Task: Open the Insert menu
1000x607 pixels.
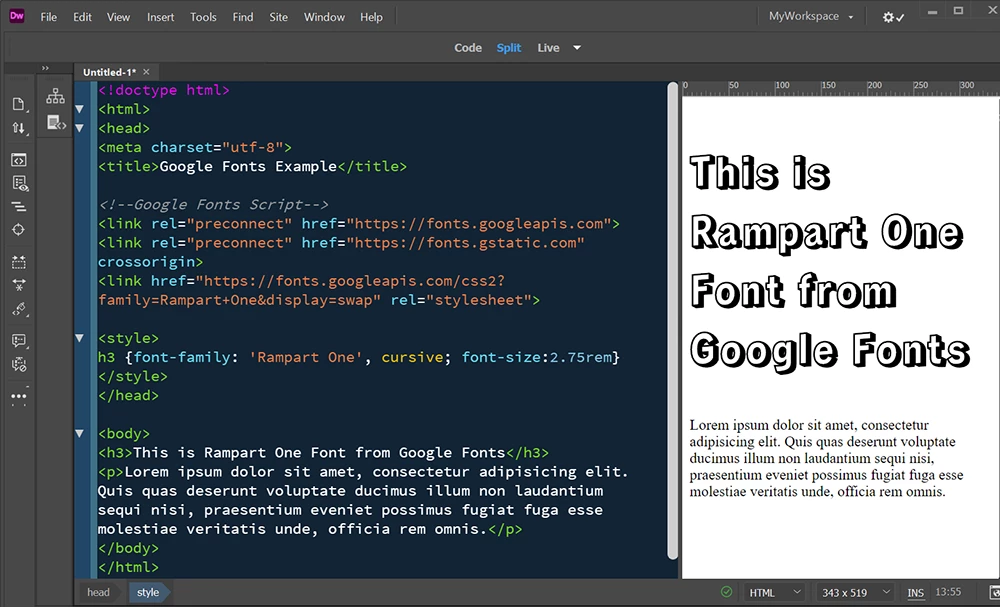Action: [160, 17]
